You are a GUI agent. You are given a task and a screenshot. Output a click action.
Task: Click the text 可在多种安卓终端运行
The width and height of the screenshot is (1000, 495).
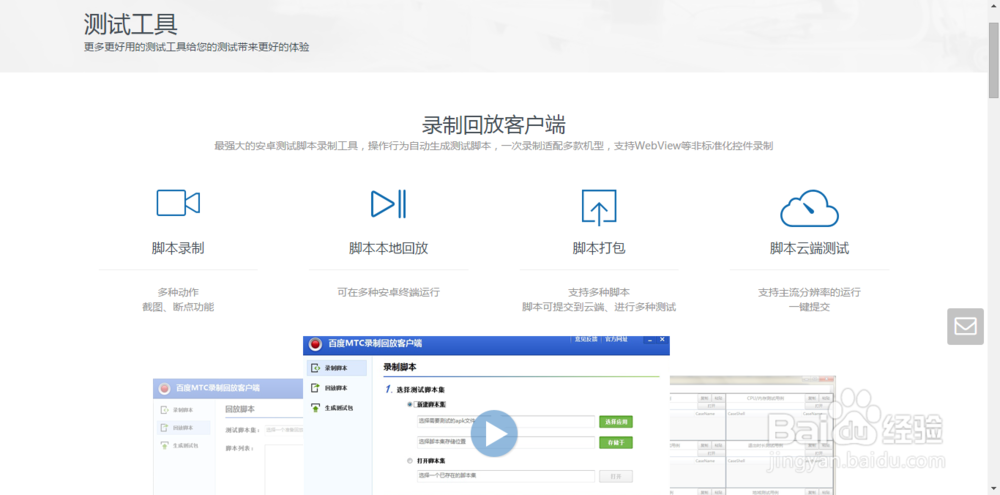[x=388, y=292]
